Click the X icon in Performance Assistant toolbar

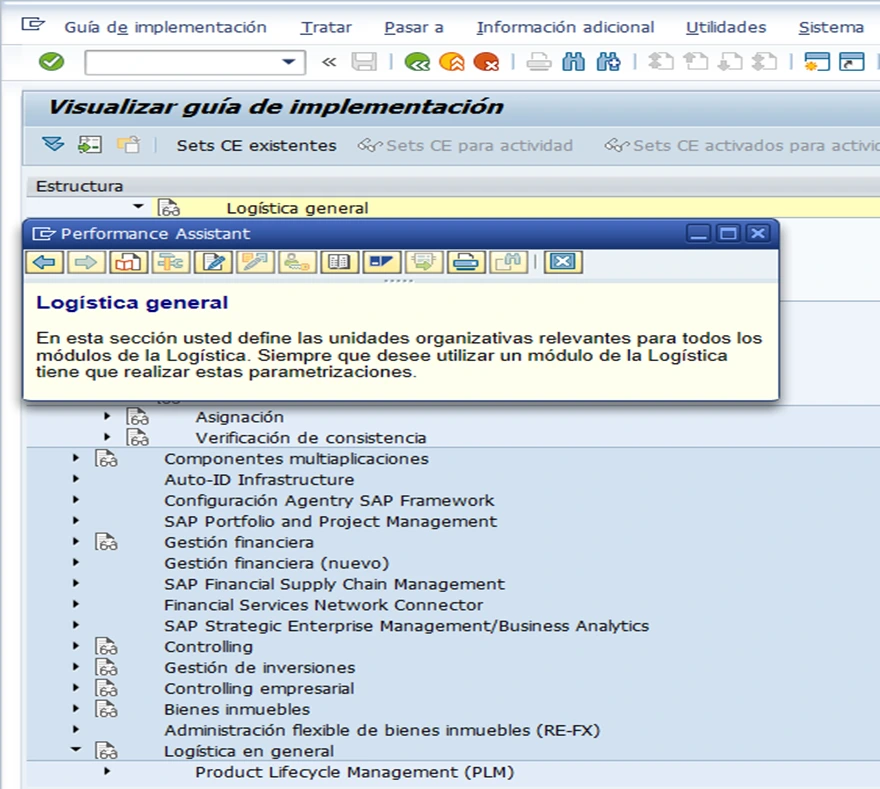563,262
